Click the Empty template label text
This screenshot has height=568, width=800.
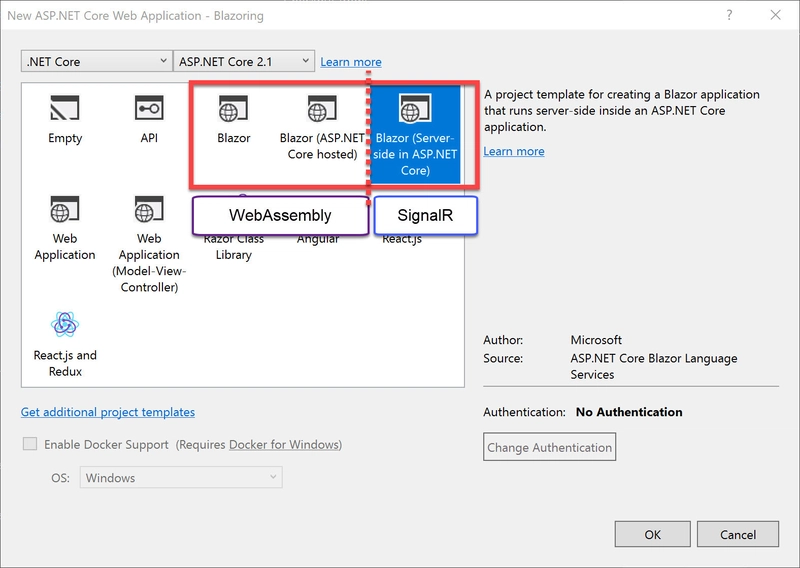pos(65,138)
